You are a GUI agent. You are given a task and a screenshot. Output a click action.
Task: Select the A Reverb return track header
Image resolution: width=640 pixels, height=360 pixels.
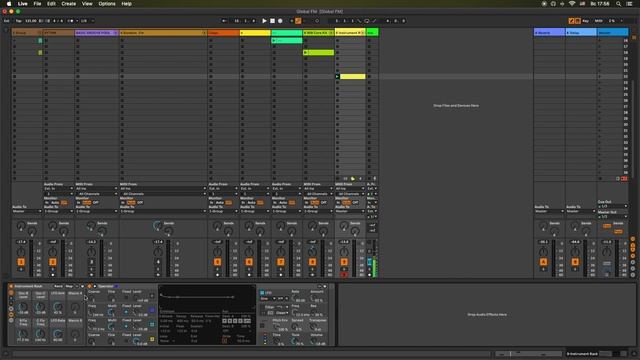[549, 33]
